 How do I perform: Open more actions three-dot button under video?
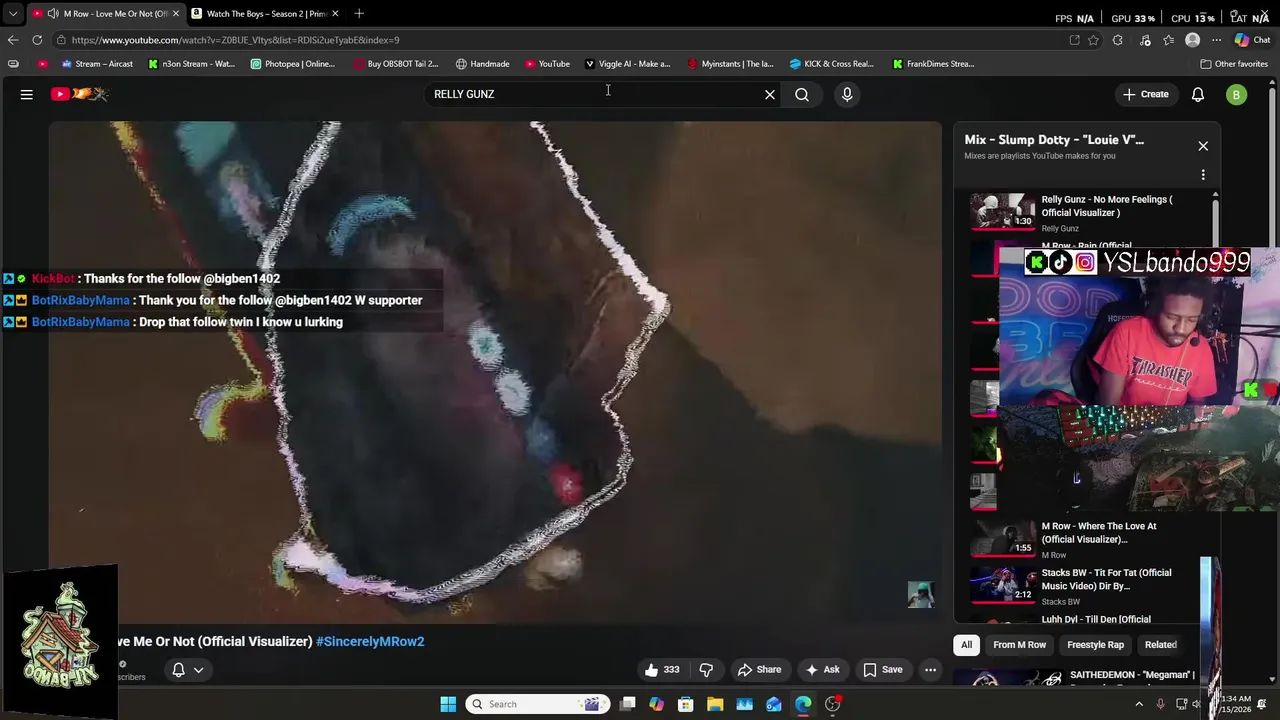[x=930, y=670]
